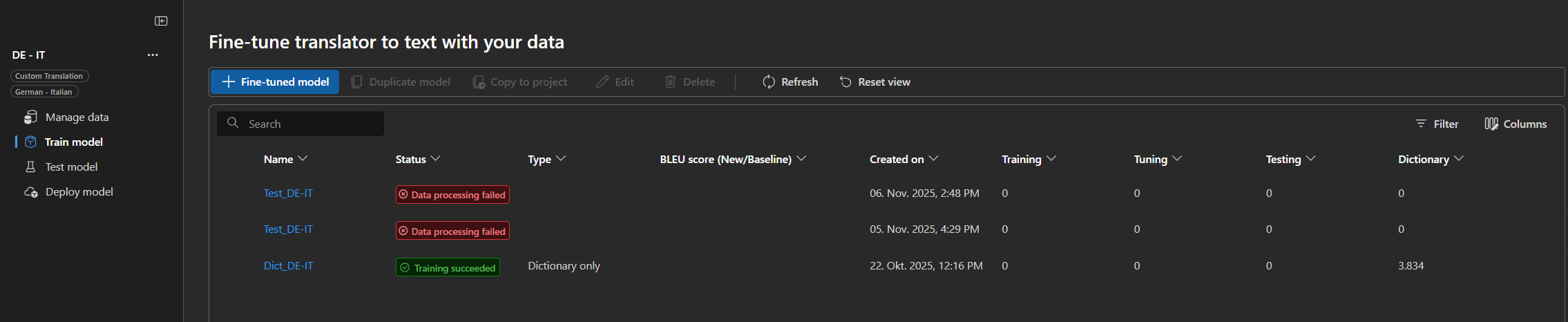Click failed status badge for 05. Nov. model
The image size is (1568, 322).
(x=452, y=231)
